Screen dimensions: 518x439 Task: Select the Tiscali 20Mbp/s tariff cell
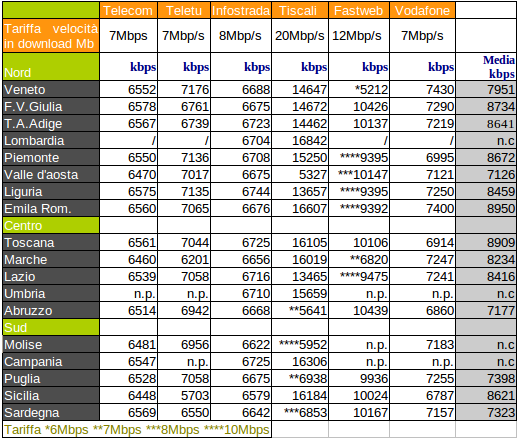(x=300, y=35)
